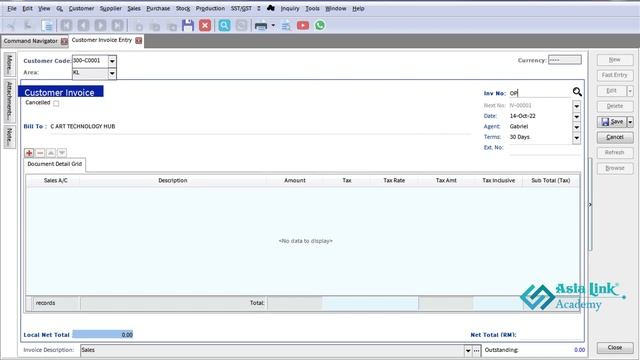
Task: Switch to the Command Navigator tab
Action: click(x=31, y=41)
